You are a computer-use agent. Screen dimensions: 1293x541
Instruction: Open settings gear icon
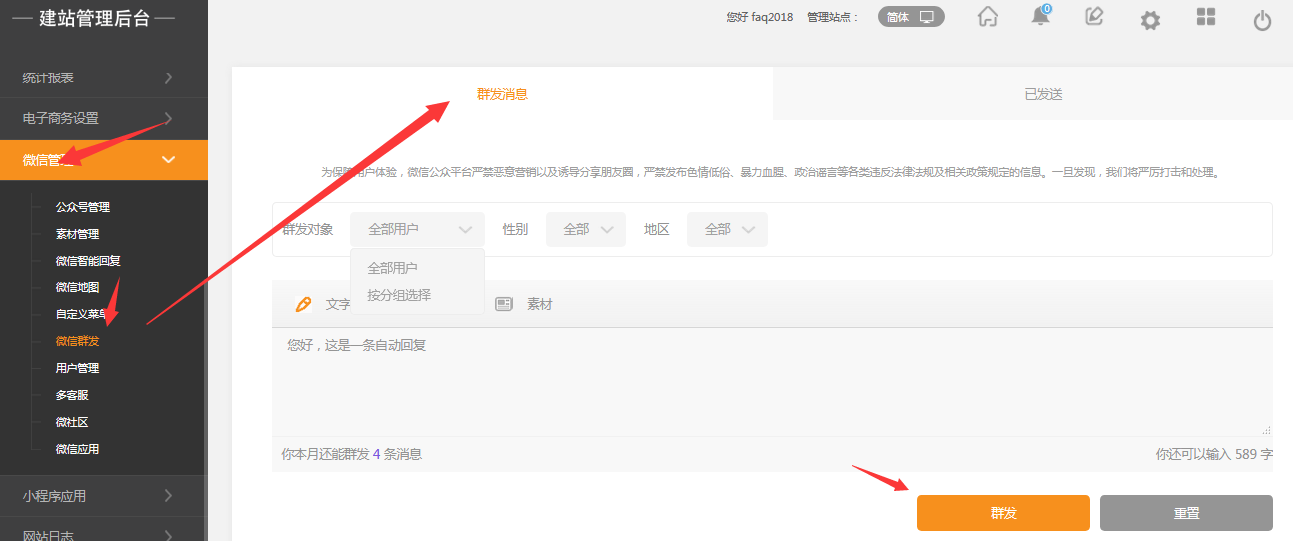point(1150,20)
